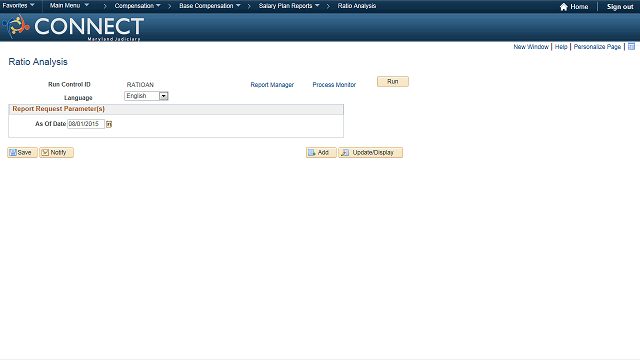Viewport: 640px width, 360px height.
Task: Open the Report Manager link
Action: click(272, 84)
